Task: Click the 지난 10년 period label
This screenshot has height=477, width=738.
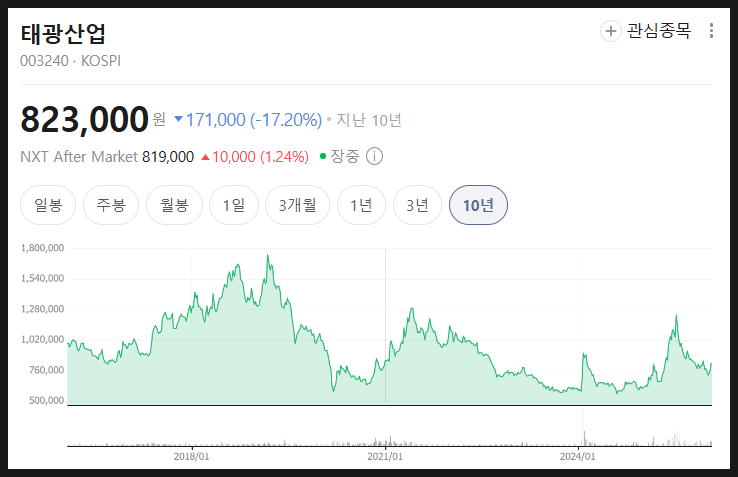Action: (369, 121)
